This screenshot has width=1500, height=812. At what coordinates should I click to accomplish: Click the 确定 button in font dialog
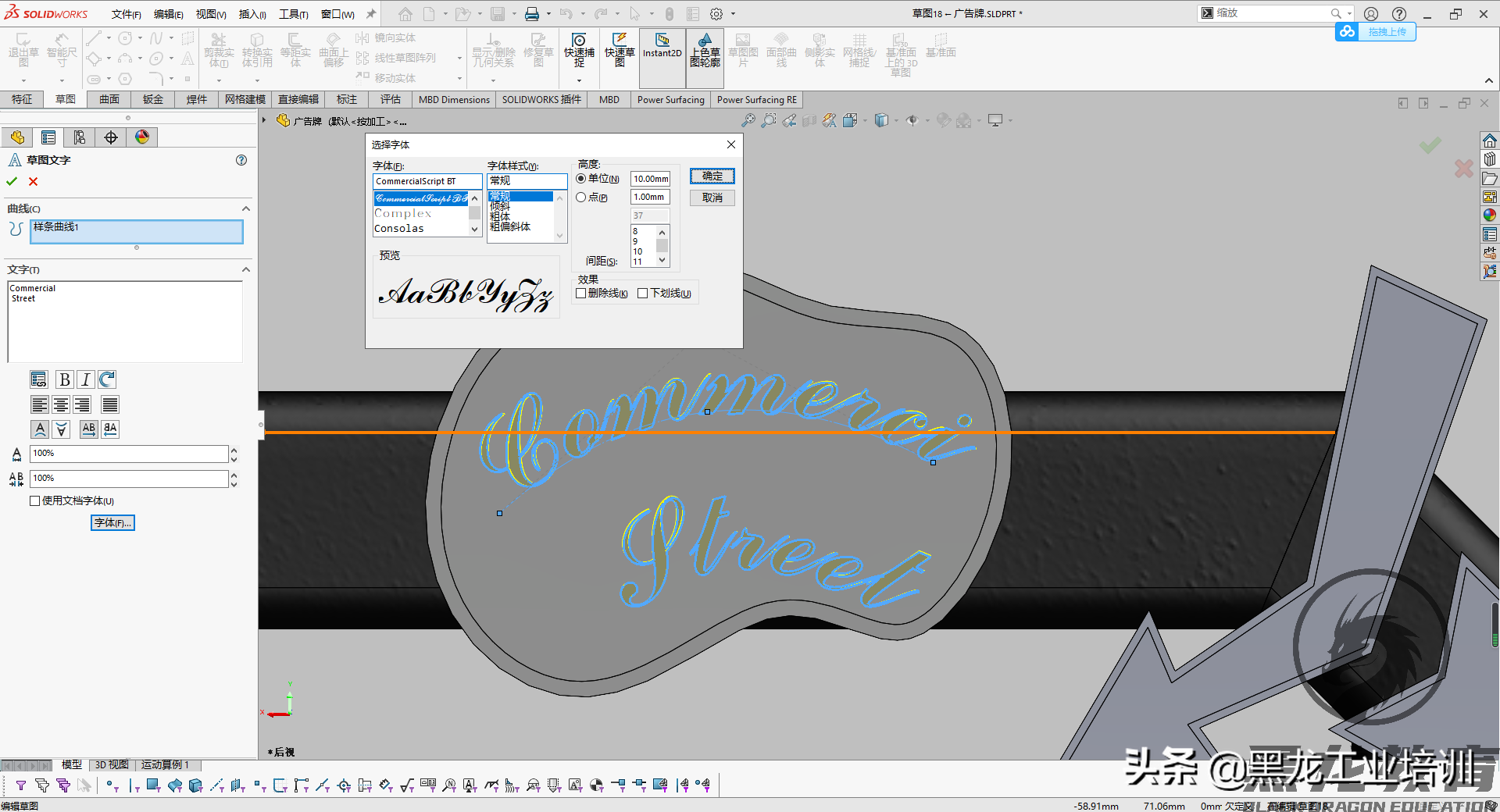click(712, 176)
